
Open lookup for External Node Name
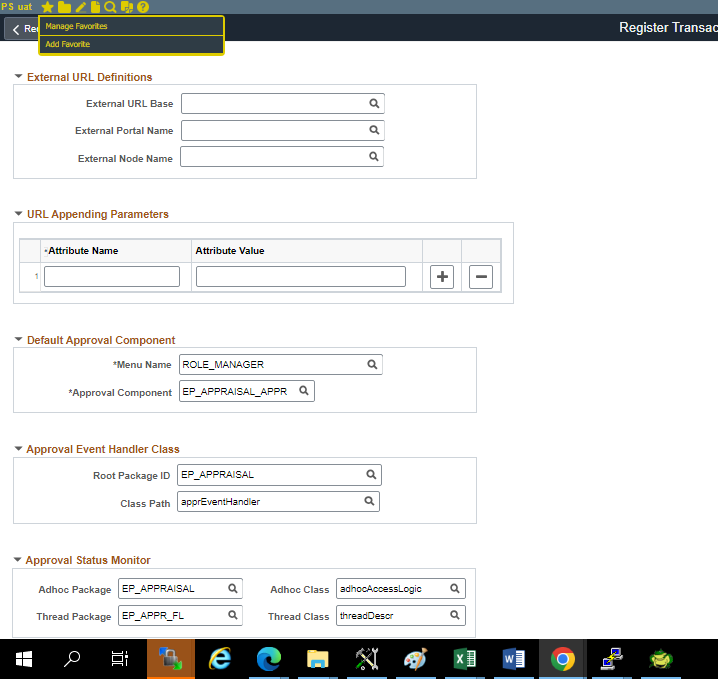[374, 157]
